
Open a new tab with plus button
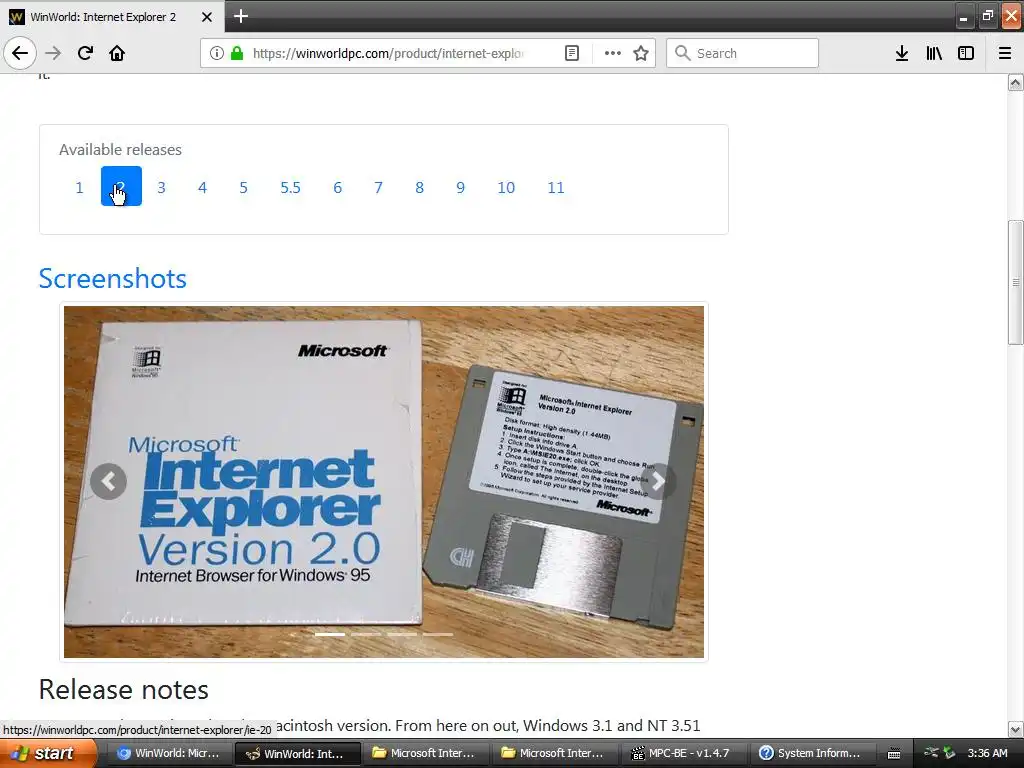click(240, 16)
